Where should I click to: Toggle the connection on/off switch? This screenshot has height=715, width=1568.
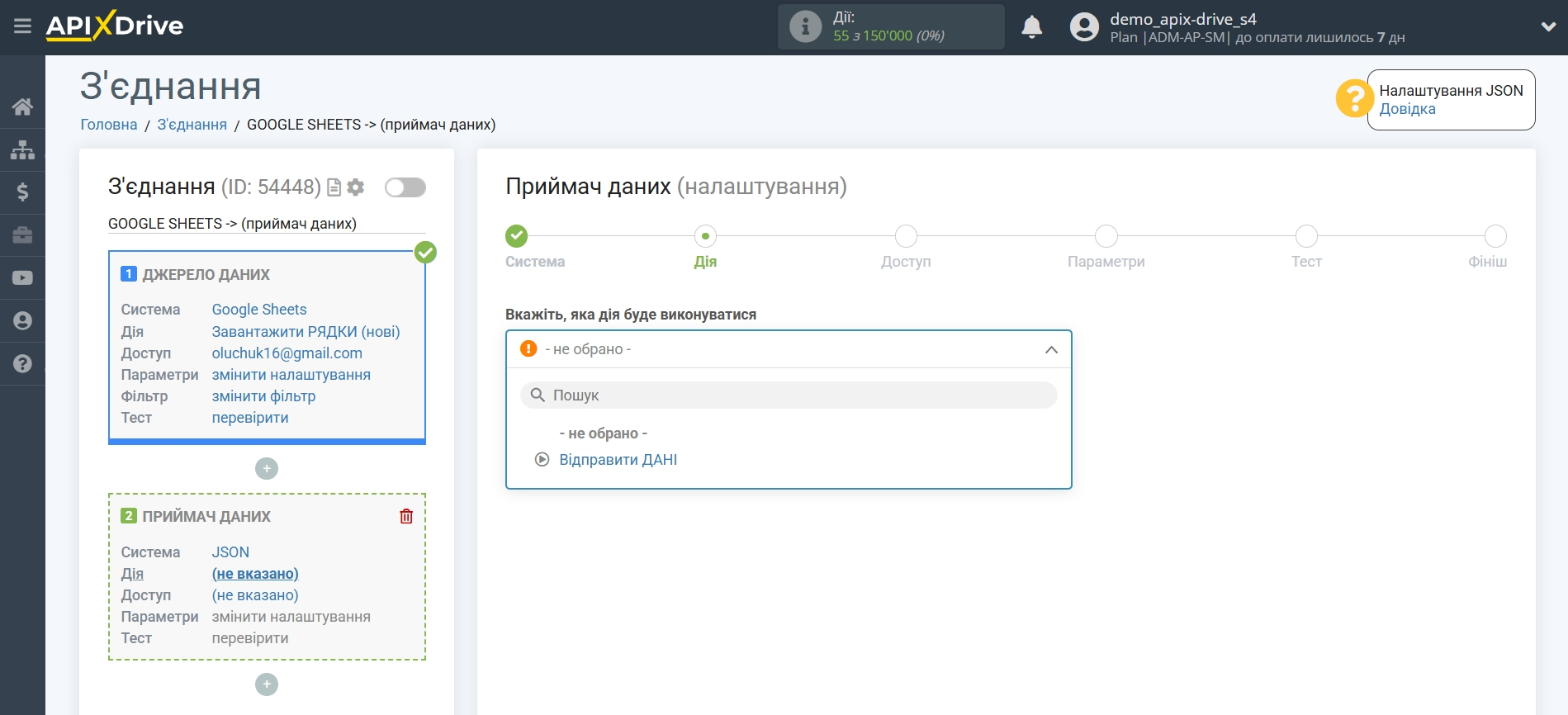tap(405, 187)
